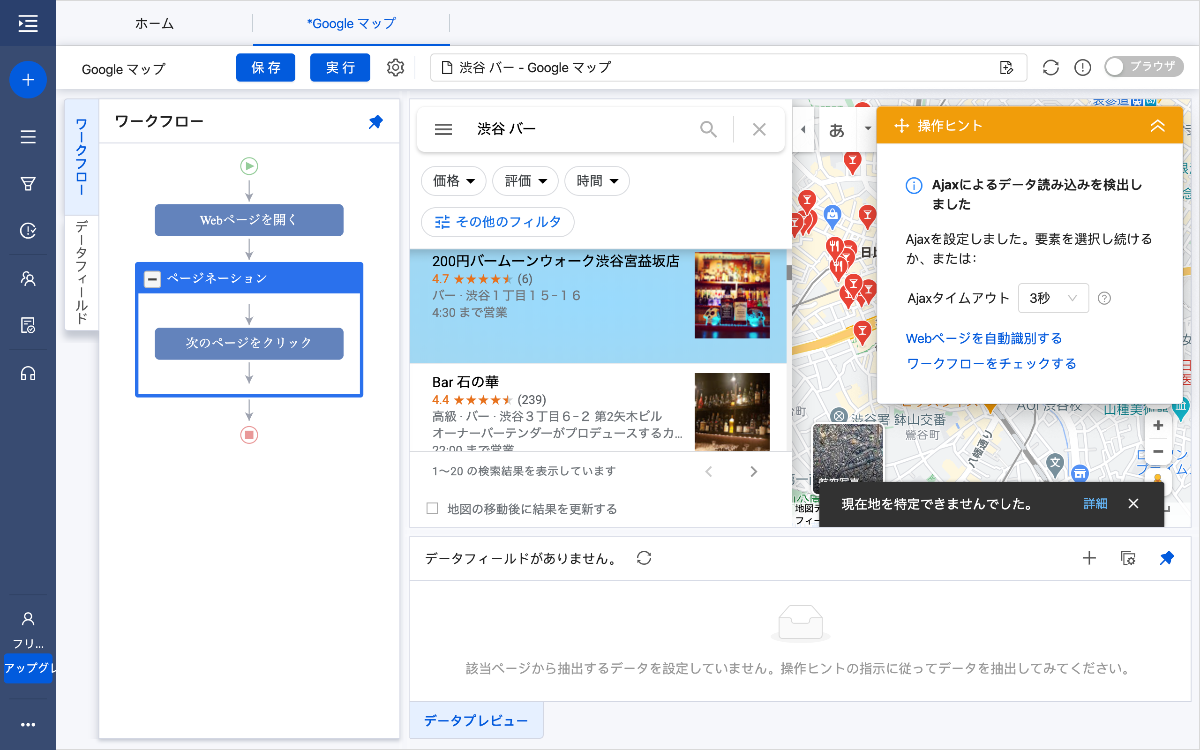Refresh data fields icon
The width and height of the screenshot is (1200, 750).
644,558
